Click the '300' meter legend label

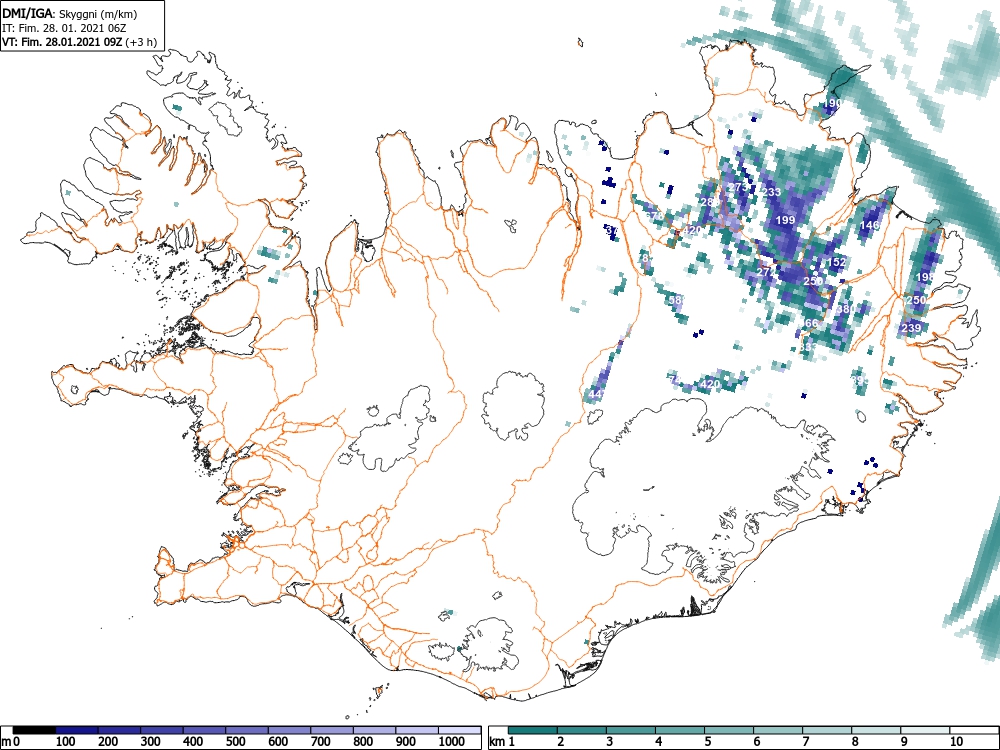click(151, 742)
